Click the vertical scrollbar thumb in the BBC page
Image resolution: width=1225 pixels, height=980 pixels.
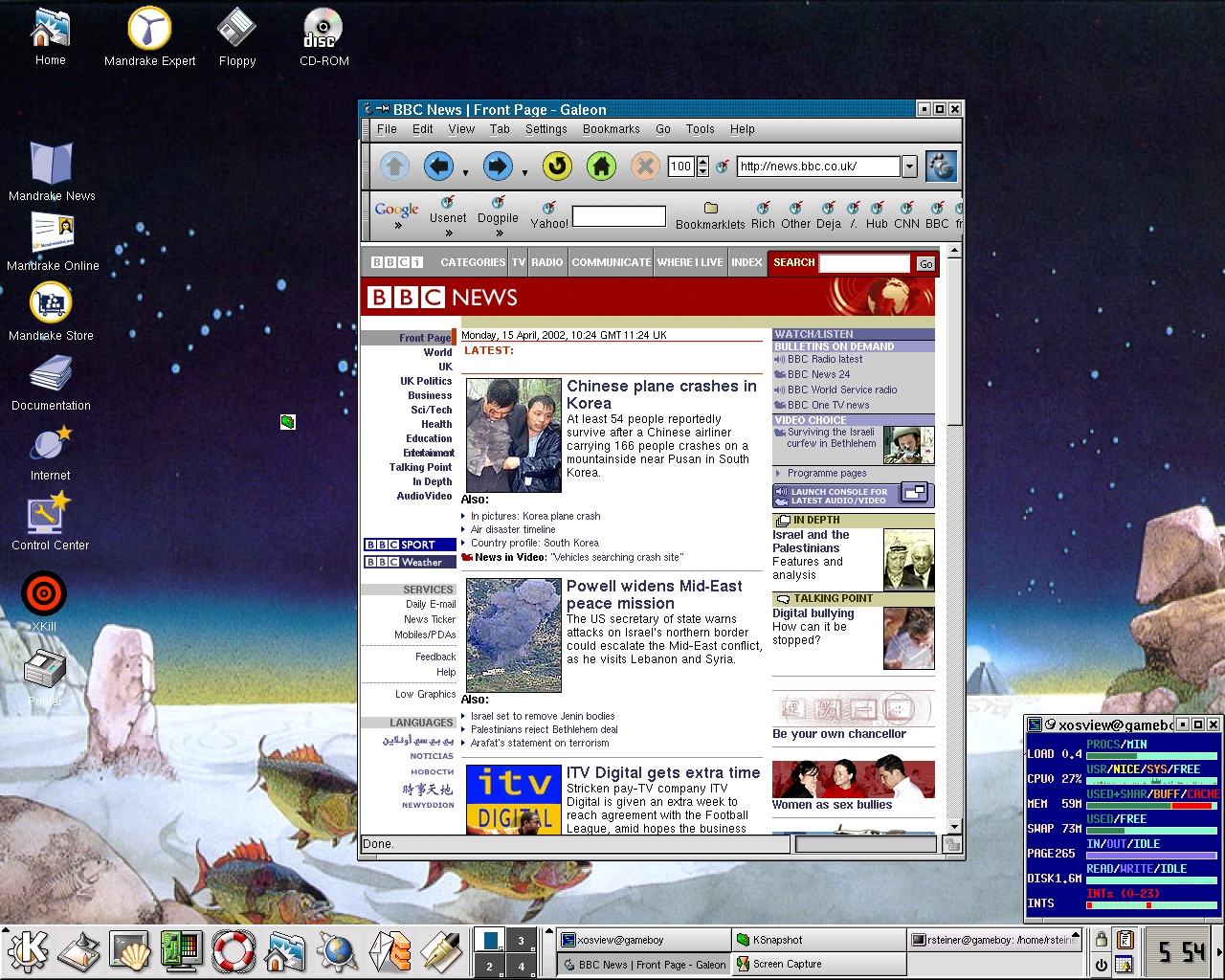(954, 340)
